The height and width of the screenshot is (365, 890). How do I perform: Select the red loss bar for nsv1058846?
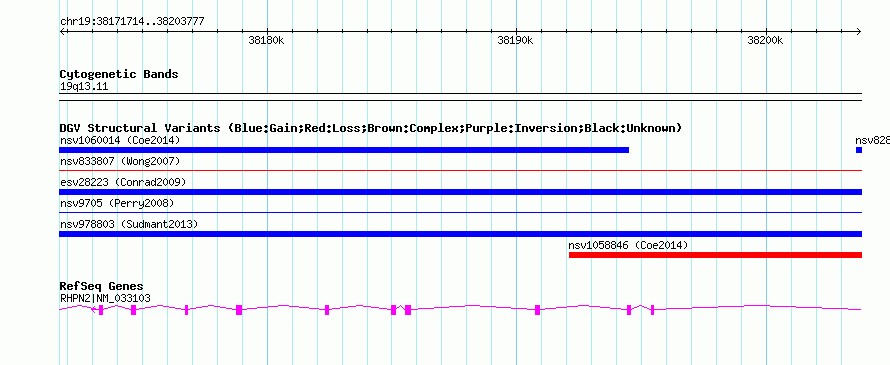click(x=715, y=255)
